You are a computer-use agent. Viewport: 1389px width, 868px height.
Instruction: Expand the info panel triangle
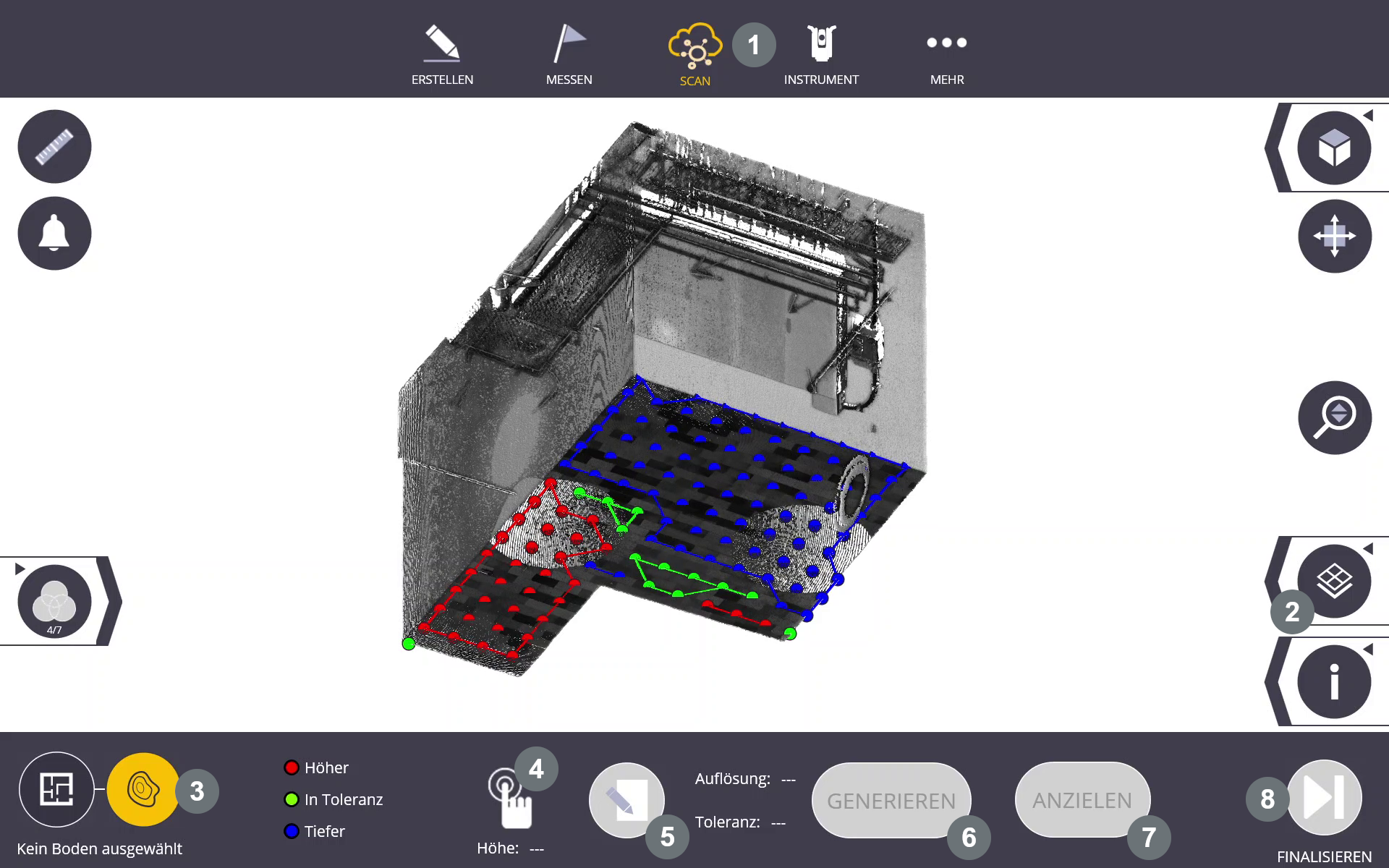(x=1368, y=650)
